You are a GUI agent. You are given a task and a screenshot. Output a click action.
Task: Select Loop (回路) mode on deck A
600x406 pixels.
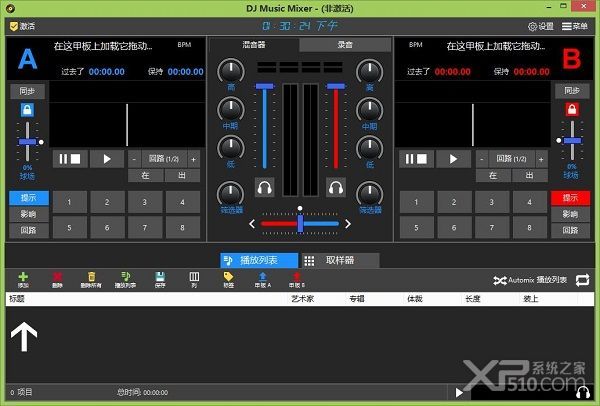click(29, 230)
